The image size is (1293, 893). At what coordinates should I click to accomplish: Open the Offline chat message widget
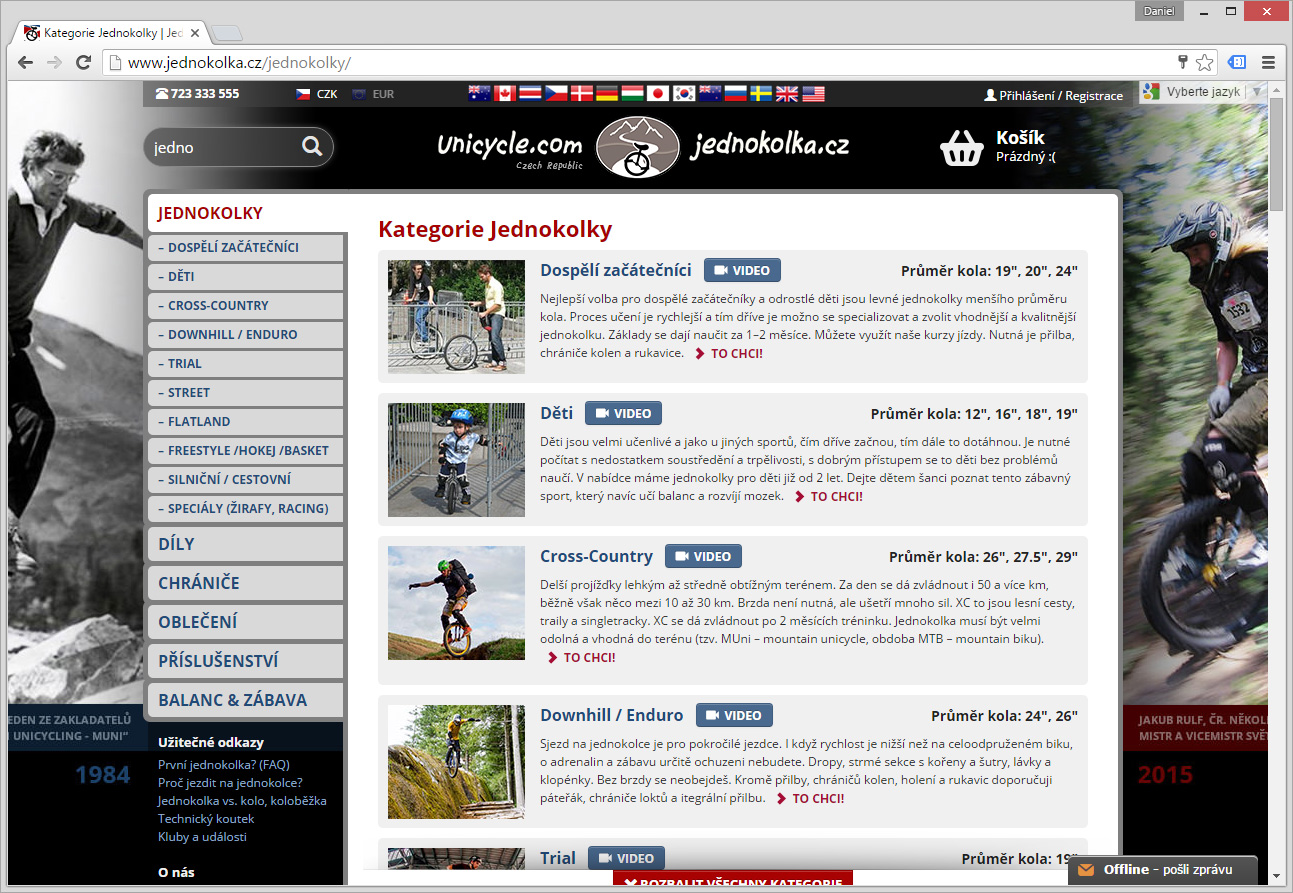(1163, 870)
